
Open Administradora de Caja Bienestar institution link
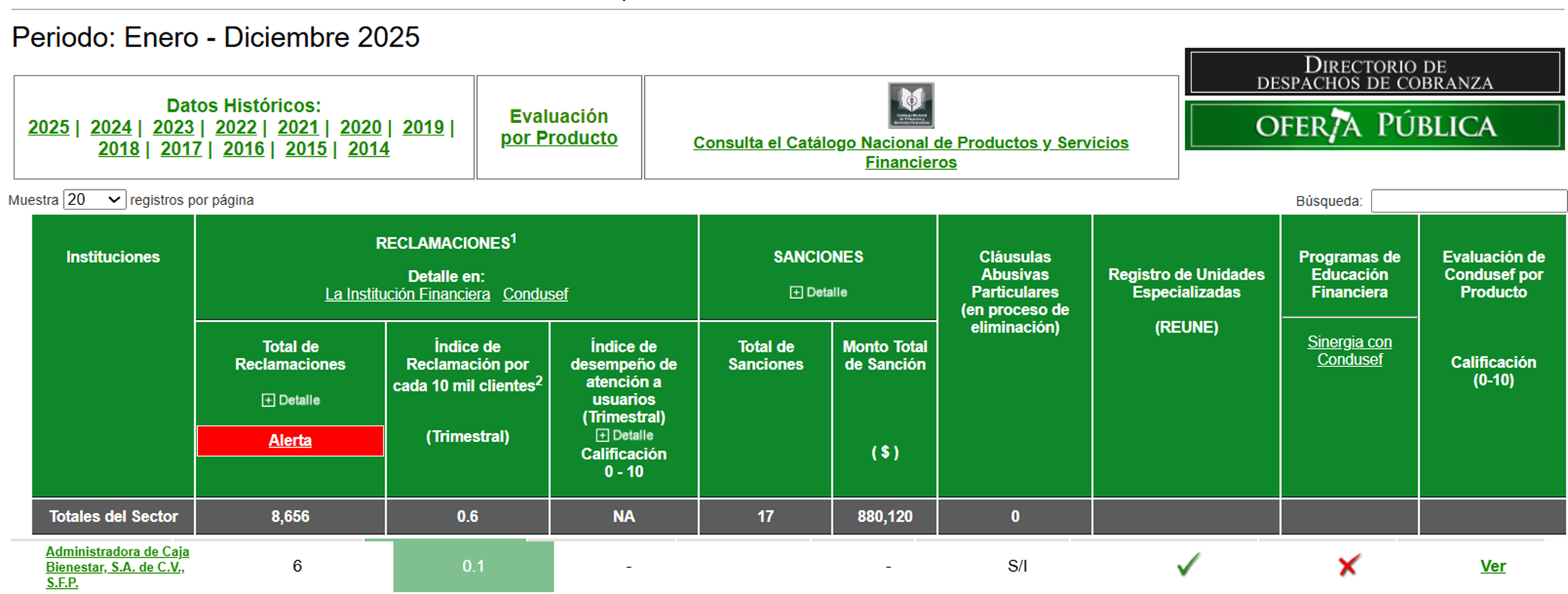point(117,567)
